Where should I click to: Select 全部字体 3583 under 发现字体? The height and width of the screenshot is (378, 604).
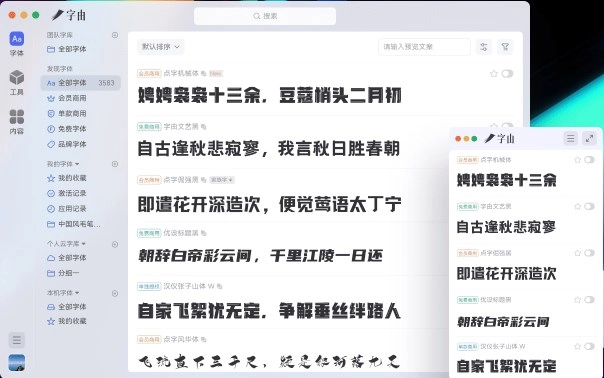80,83
